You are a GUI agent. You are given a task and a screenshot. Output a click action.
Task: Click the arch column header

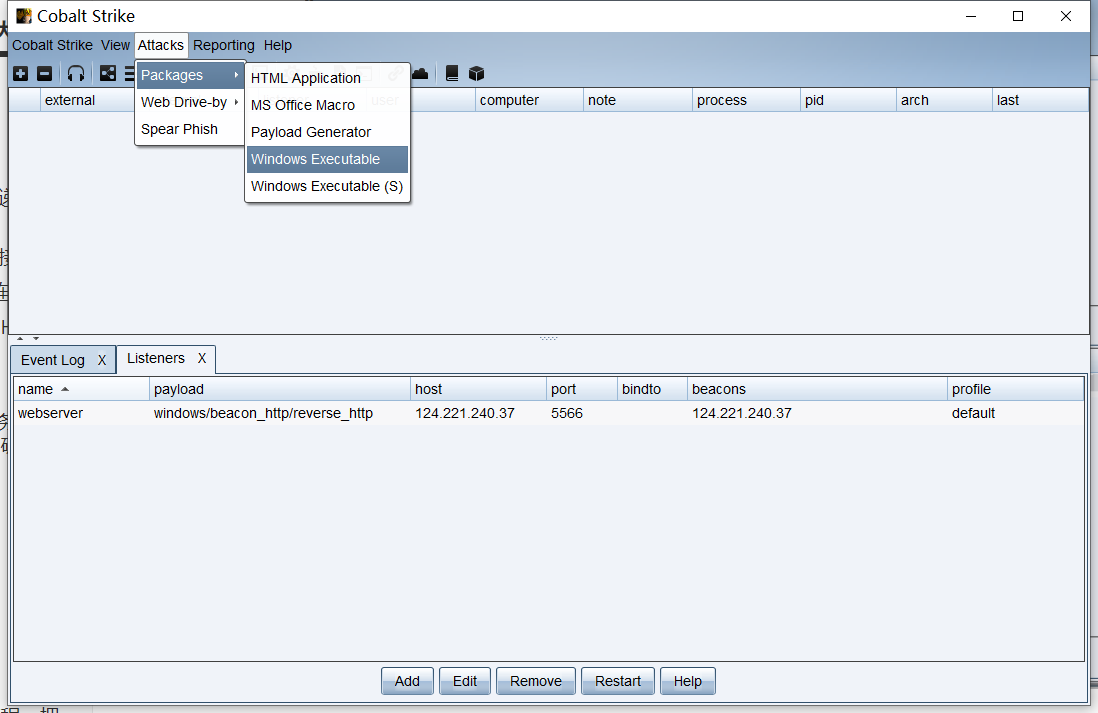[x=944, y=100]
